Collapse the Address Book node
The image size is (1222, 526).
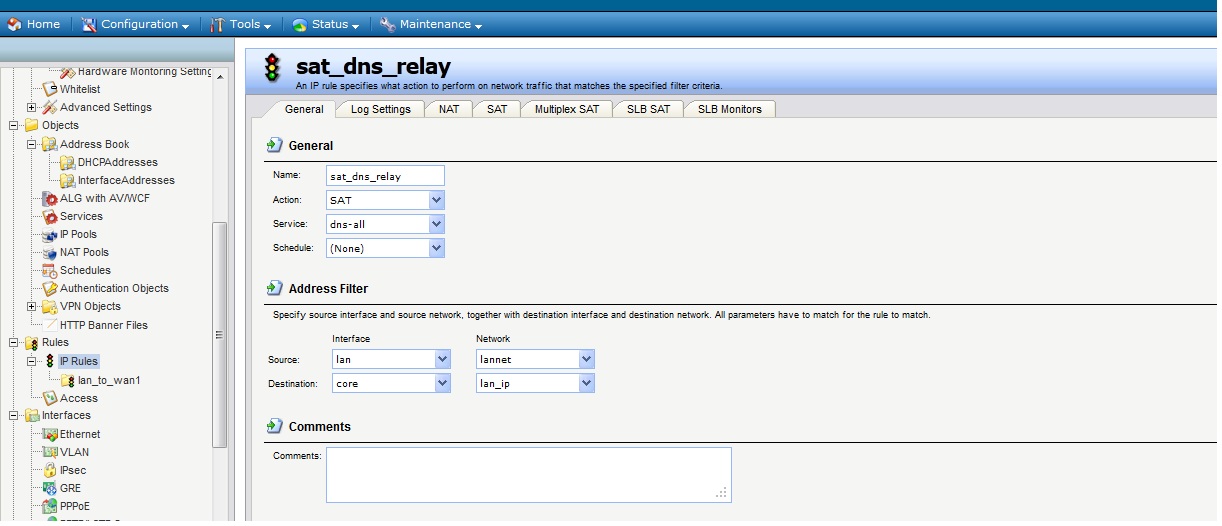tap(32, 144)
